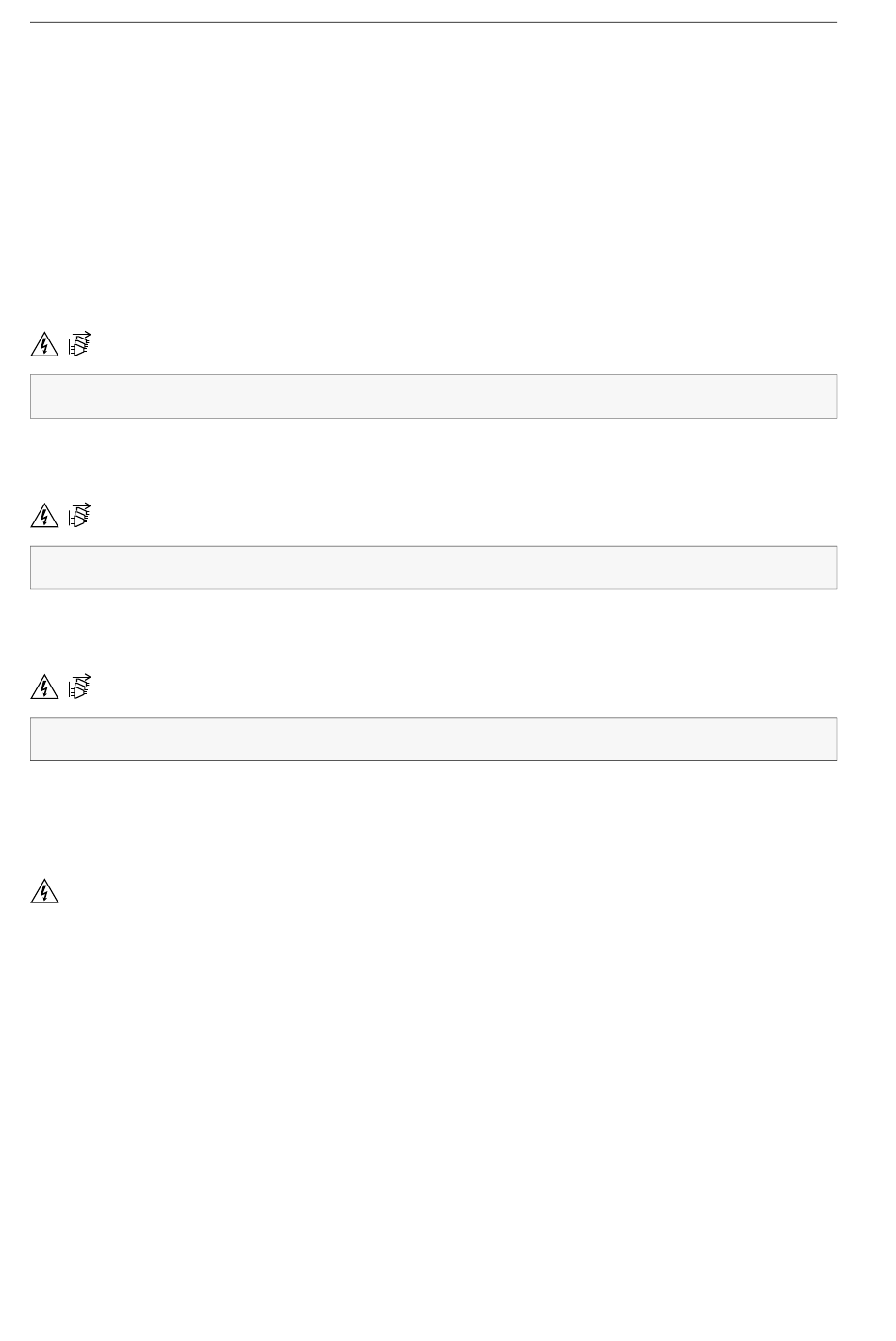Click the third electrical hazard warning triangle
The height and width of the screenshot is (1341, 896).
44,687
